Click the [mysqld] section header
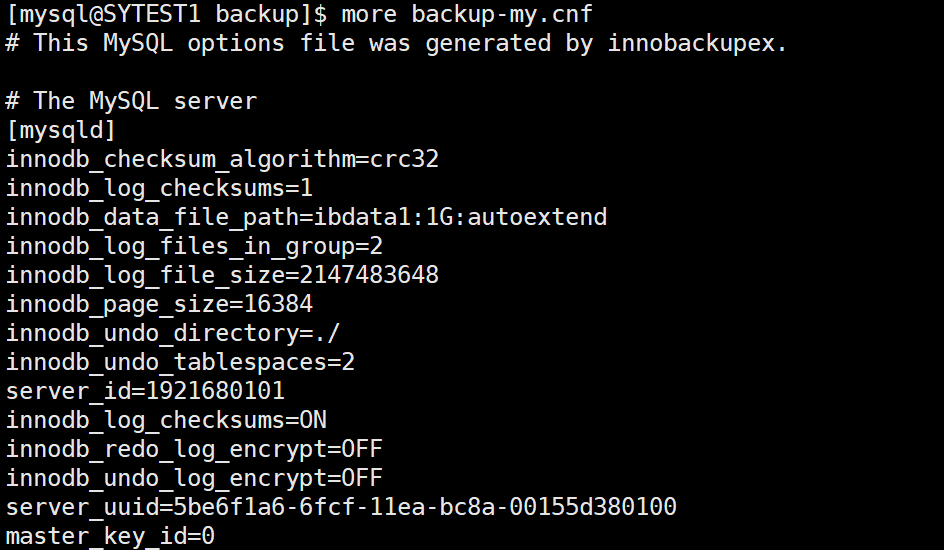944x550 pixels. point(61,130)
